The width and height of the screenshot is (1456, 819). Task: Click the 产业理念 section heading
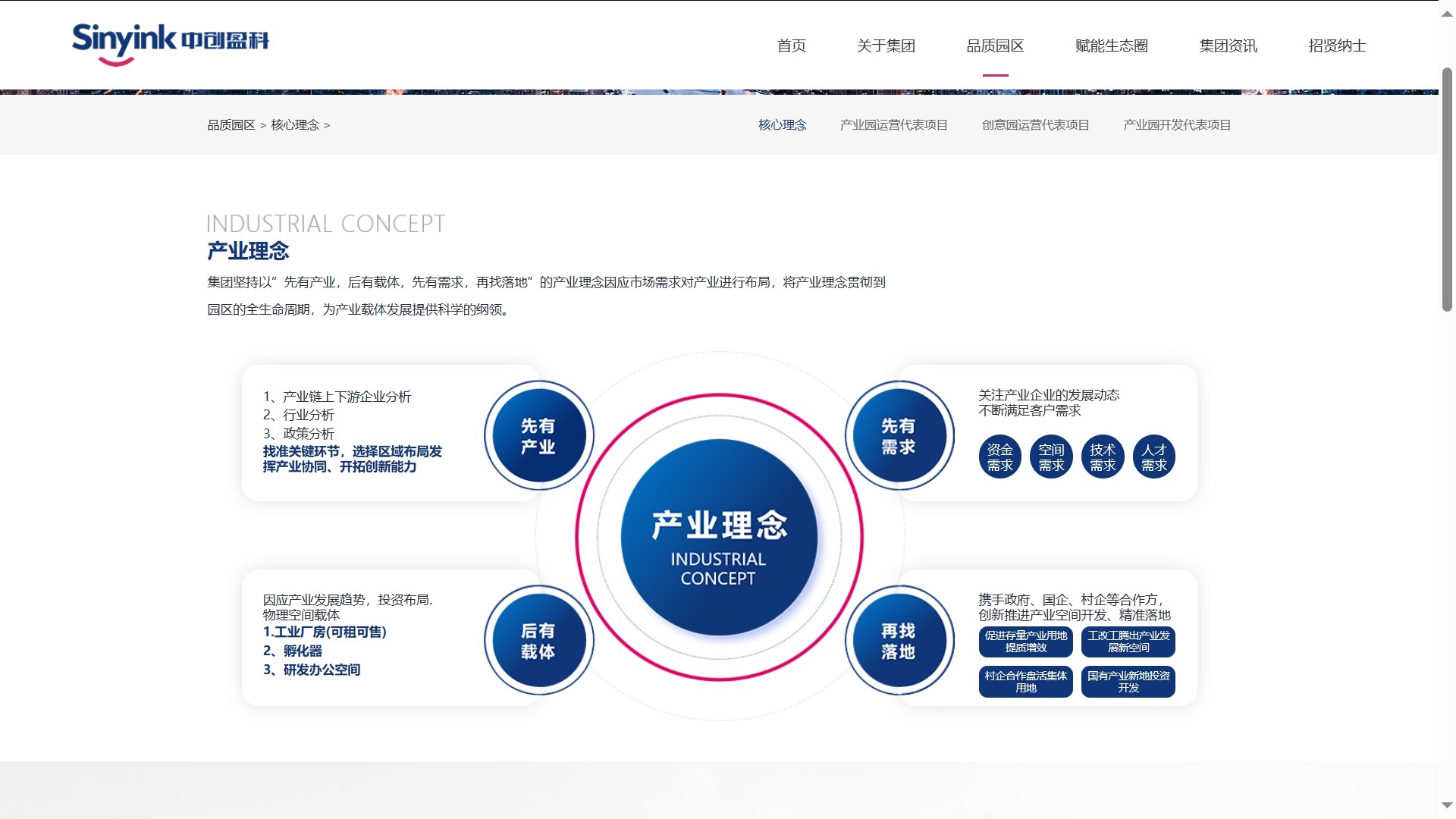[x=249, y=251]
